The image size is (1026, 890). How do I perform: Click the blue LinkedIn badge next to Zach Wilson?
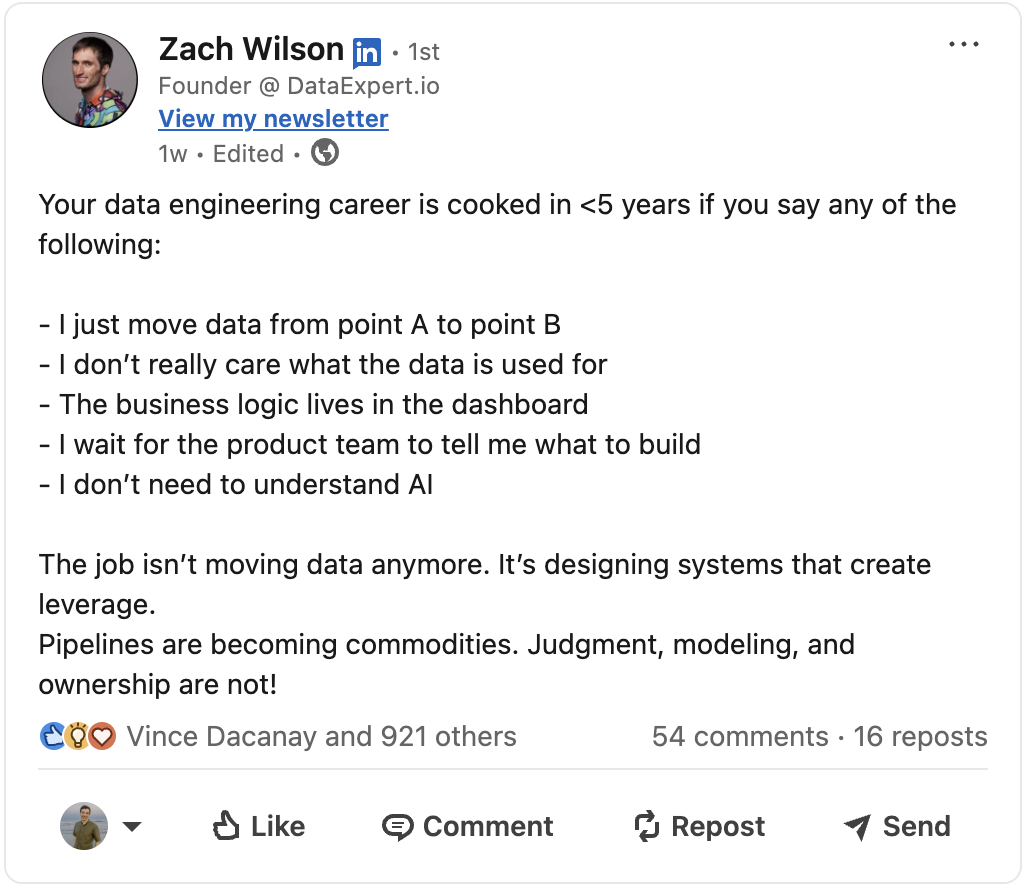tap(366, 50)
